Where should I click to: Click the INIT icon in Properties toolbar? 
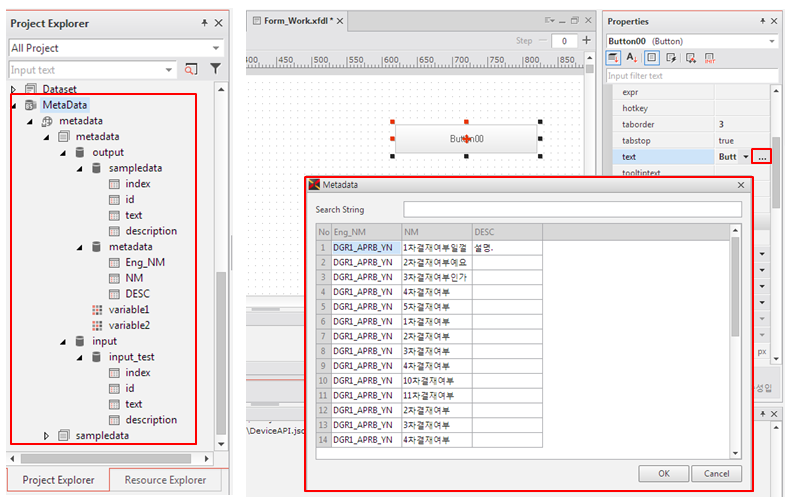tap(709, 58)
